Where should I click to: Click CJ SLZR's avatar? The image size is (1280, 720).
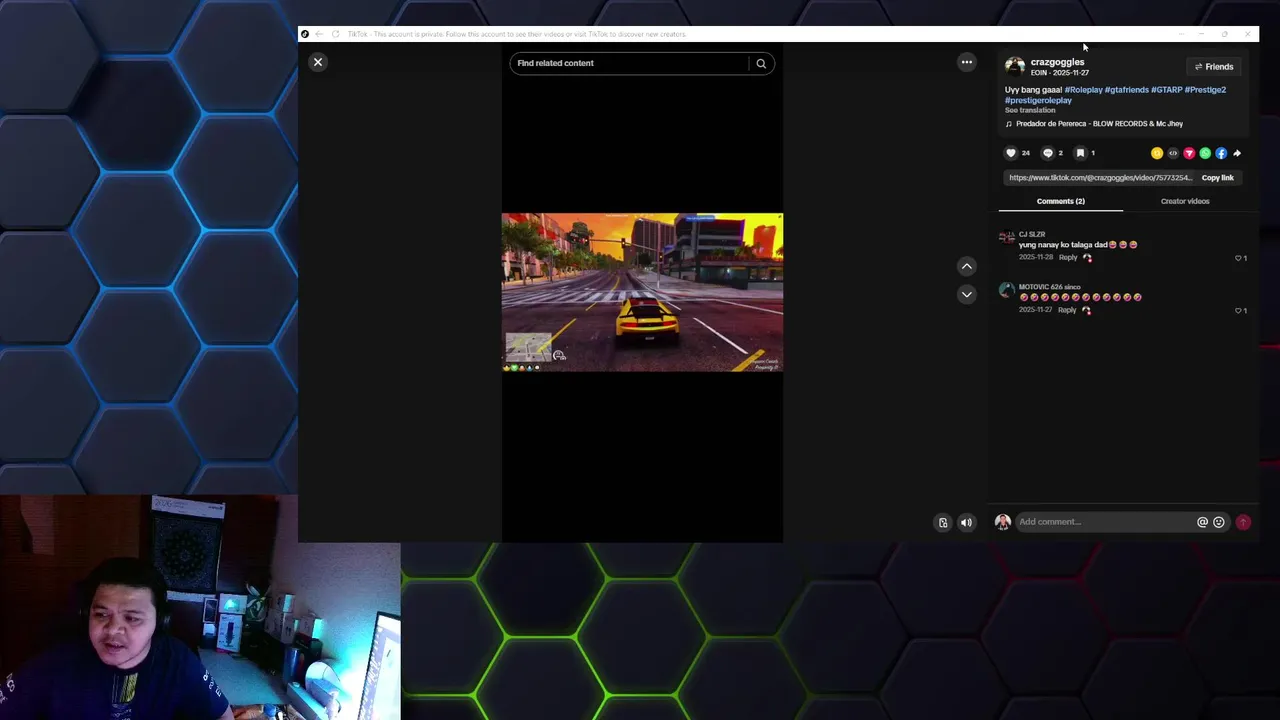1007,238
